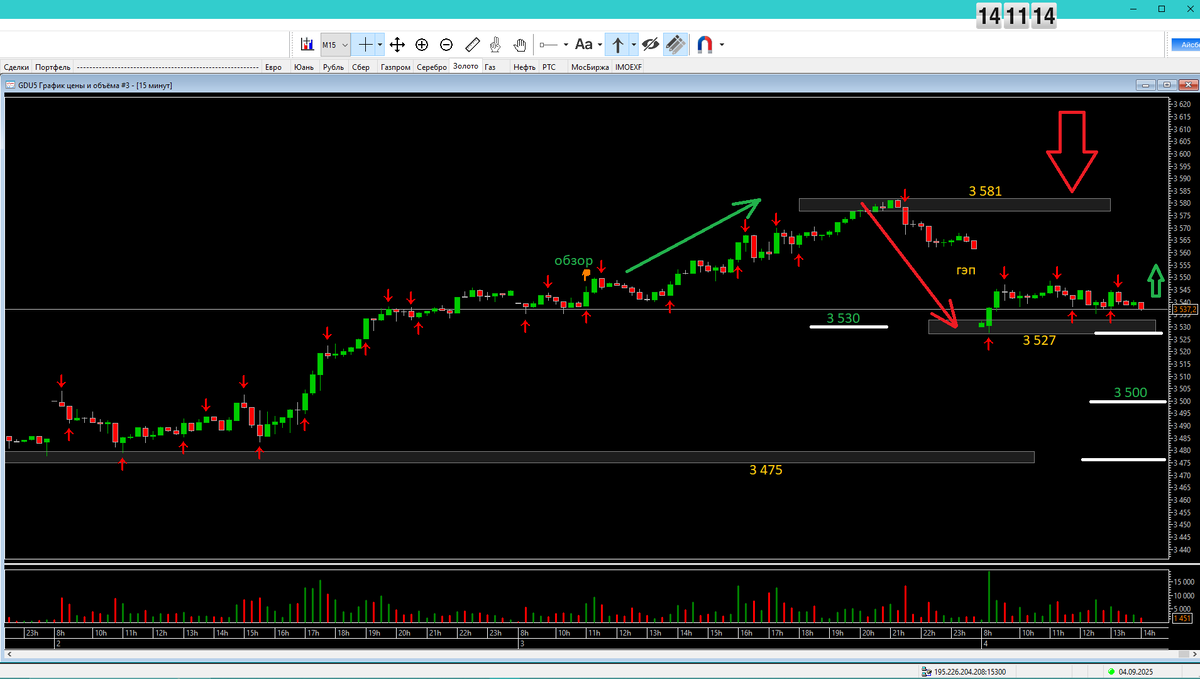Screen dimensions: 1200x679
Task: Click the 3 475 price label
Action: click(x=765, y=468)
